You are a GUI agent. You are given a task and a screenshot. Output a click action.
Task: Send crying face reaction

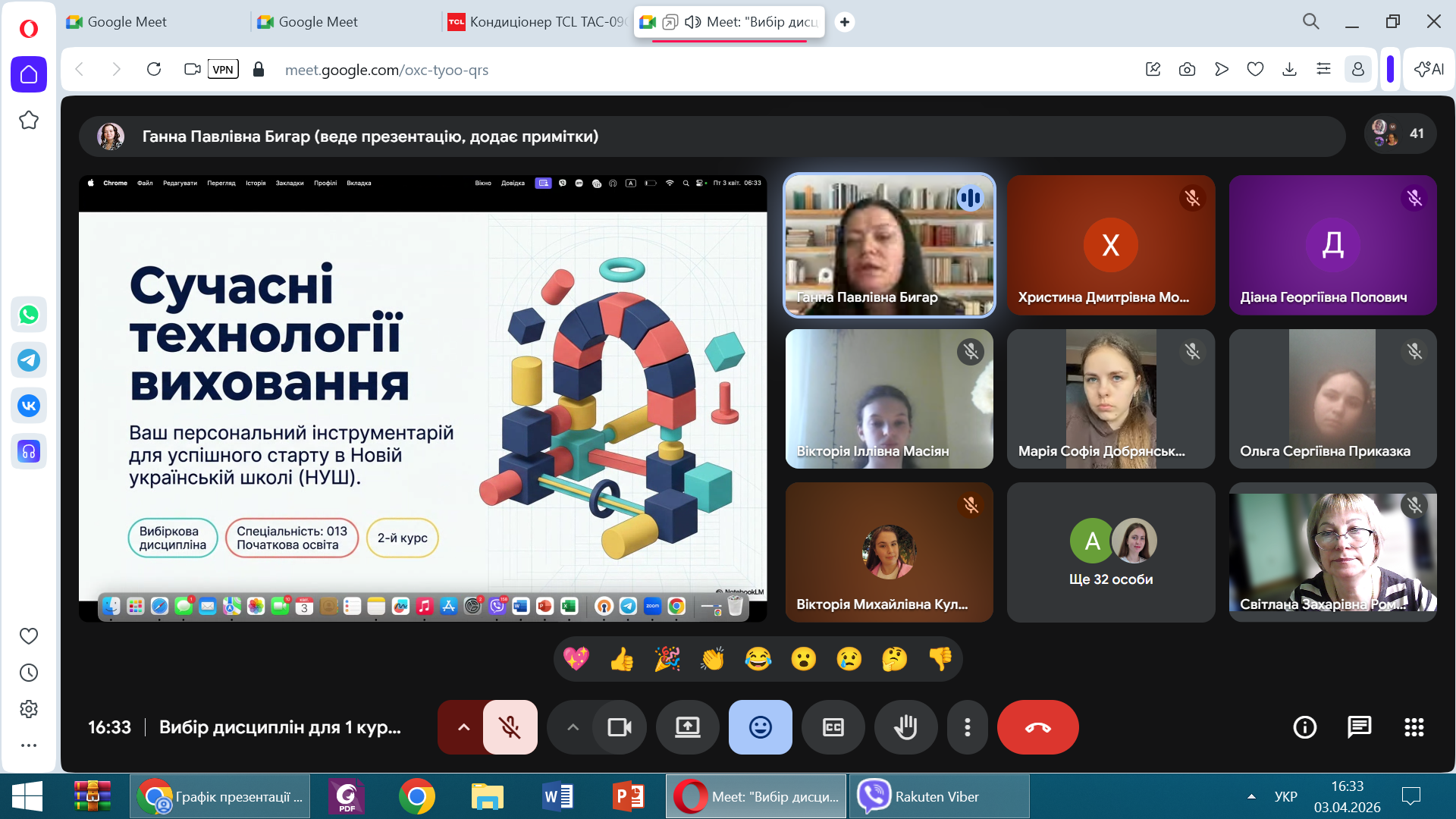(849, 659)
